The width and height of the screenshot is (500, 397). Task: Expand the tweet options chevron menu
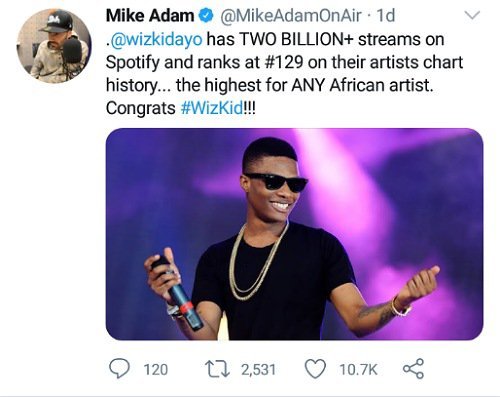click(x=472, y=15)
